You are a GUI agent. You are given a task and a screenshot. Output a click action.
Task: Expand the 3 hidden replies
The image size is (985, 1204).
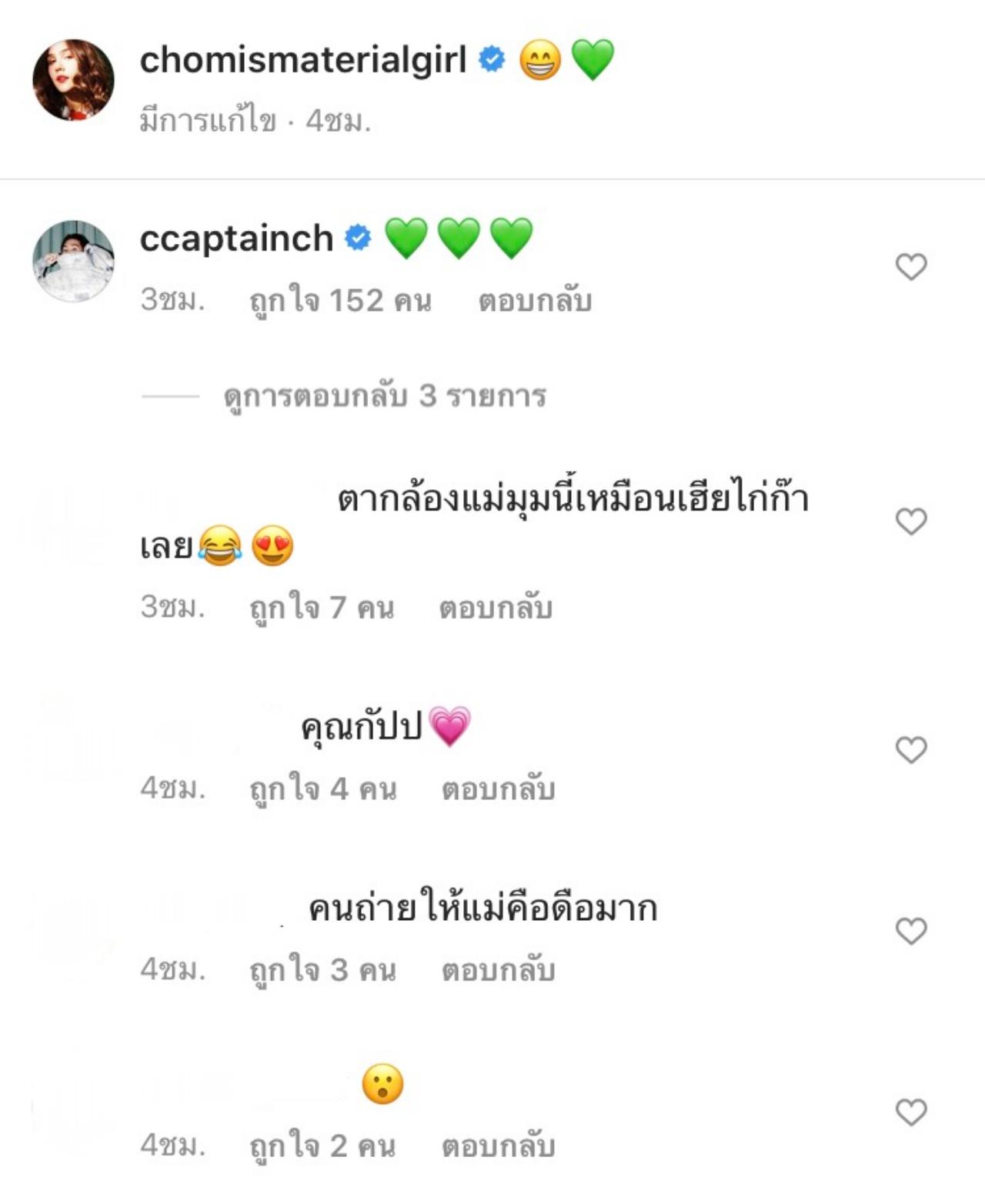385,396
